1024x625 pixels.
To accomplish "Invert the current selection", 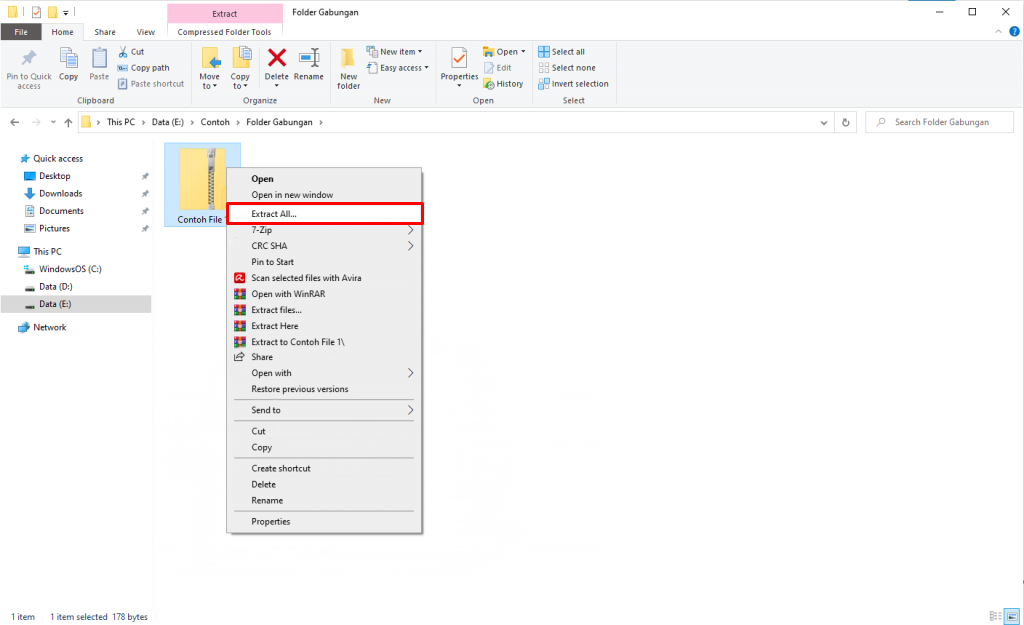I will click(572, 83).
